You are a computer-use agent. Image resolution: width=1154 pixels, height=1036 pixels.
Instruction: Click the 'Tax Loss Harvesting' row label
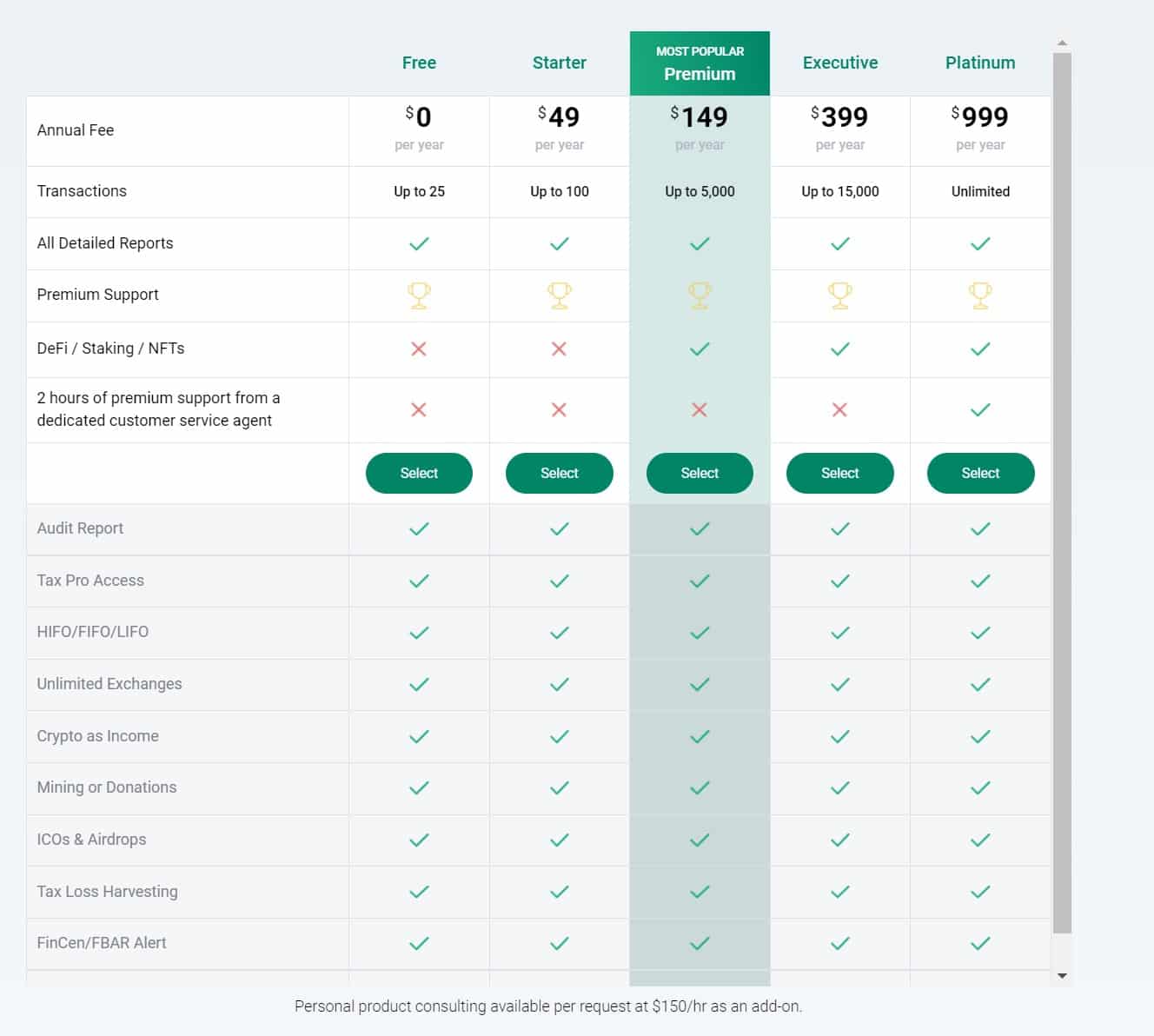(107, 892)
